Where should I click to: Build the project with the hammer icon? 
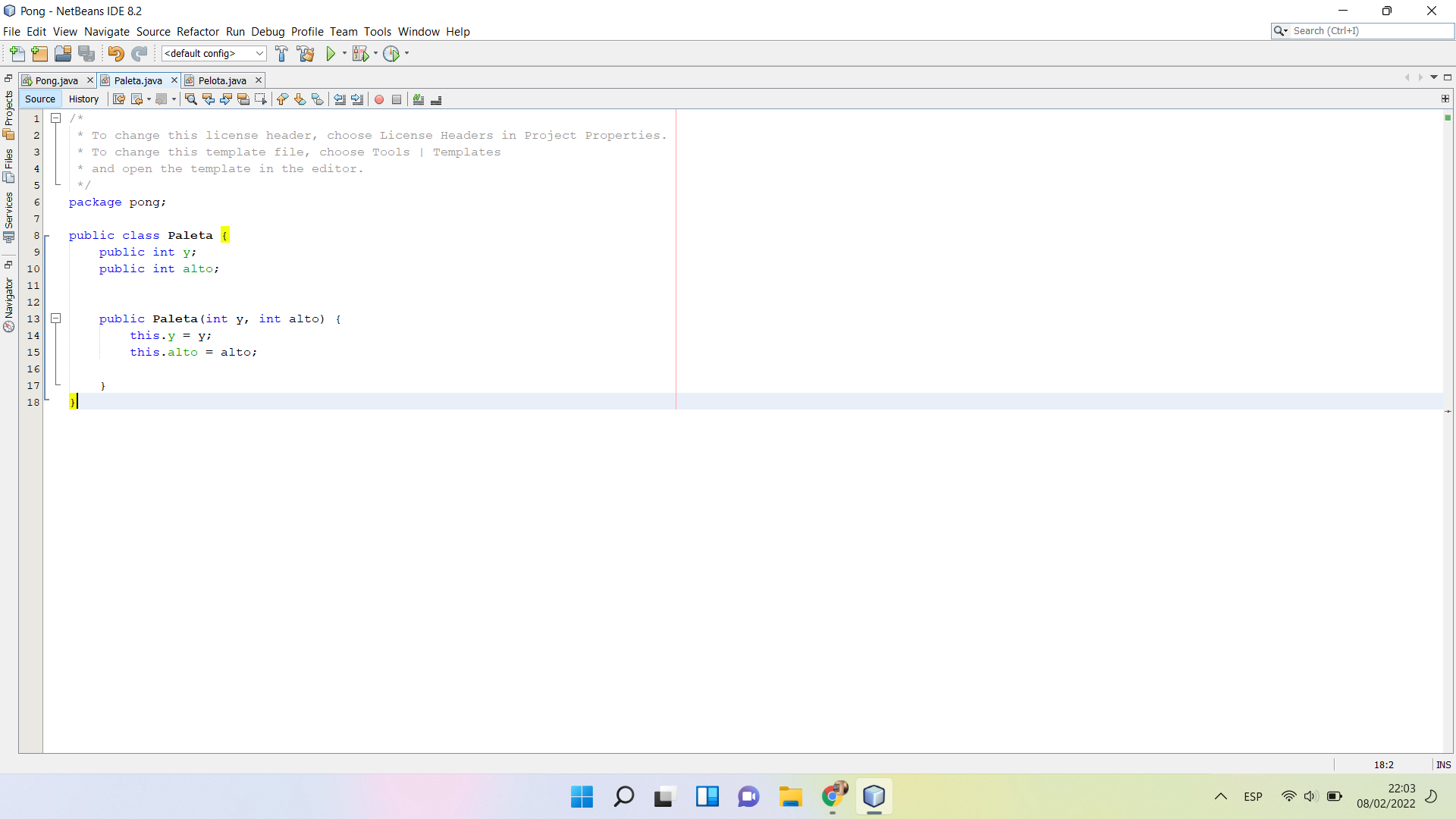tap(281, 53)
